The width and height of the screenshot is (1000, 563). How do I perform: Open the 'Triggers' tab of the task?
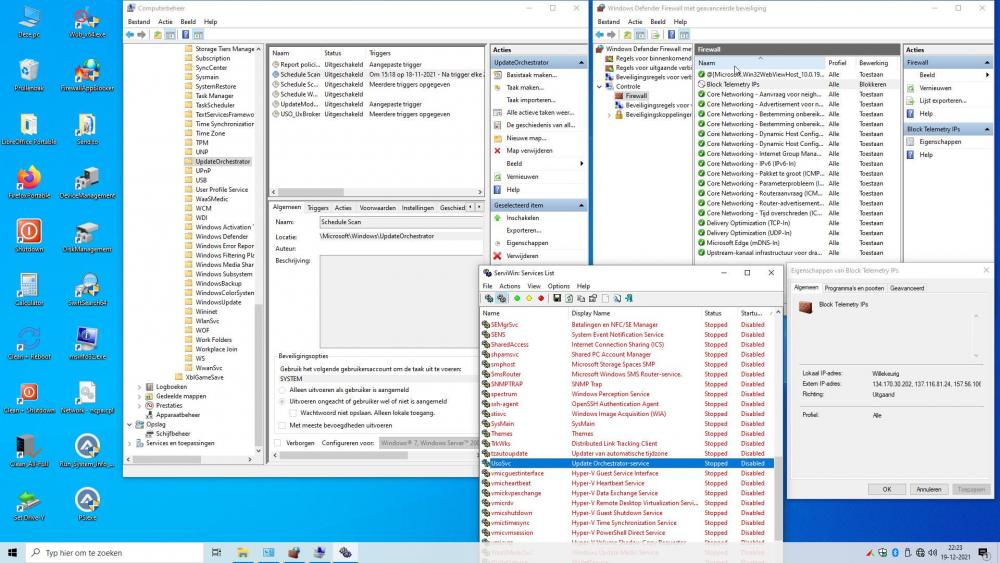317,208
